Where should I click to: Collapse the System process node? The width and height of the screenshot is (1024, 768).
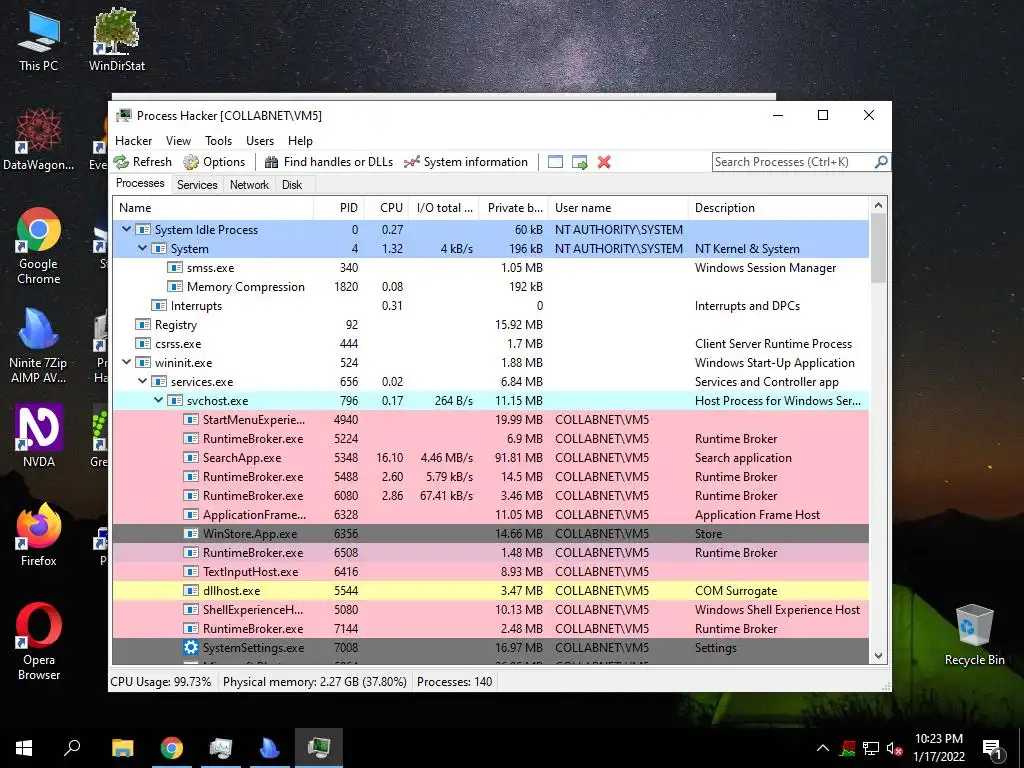point(142,248)
